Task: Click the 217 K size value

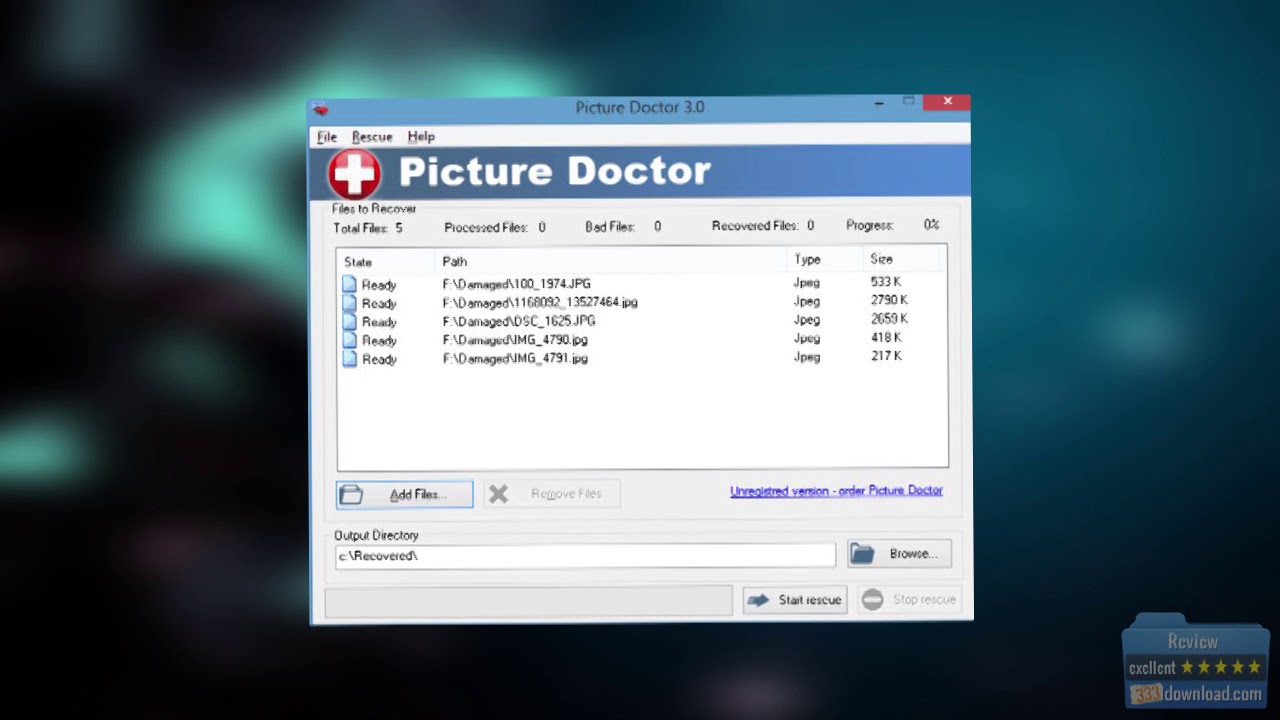Action: (886, 356)
